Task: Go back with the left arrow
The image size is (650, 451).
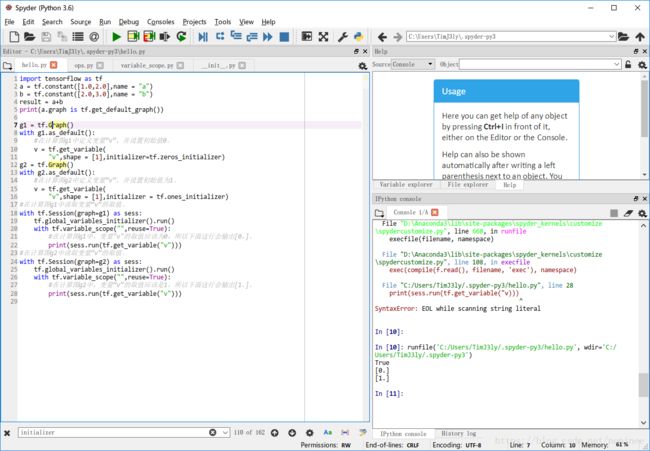Action: (382, 37)
